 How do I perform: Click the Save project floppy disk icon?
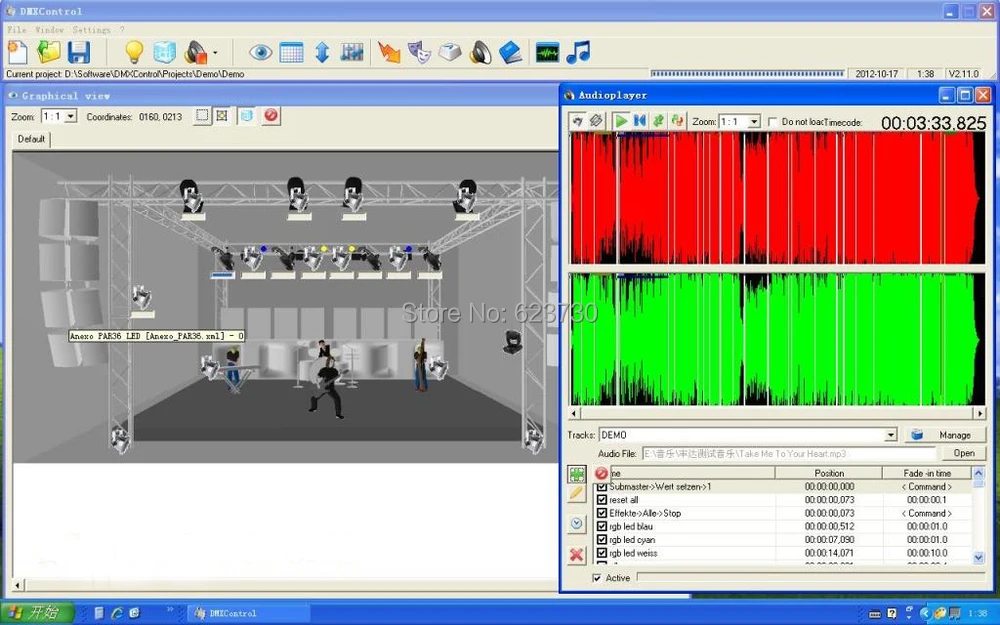tap(78, 52)
